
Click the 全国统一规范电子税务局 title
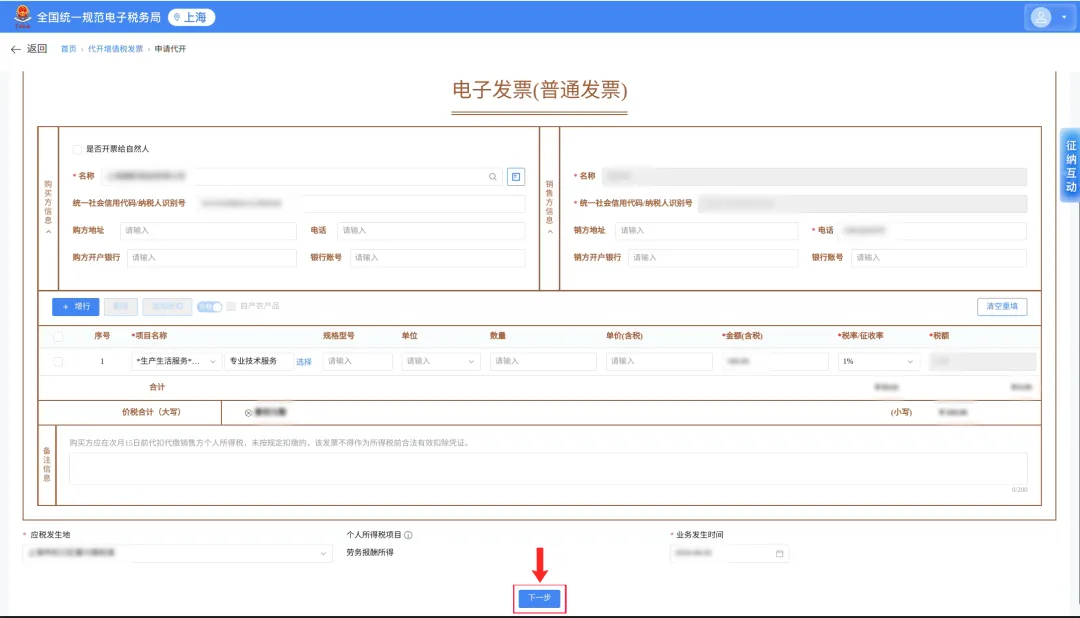pos(98,17)
